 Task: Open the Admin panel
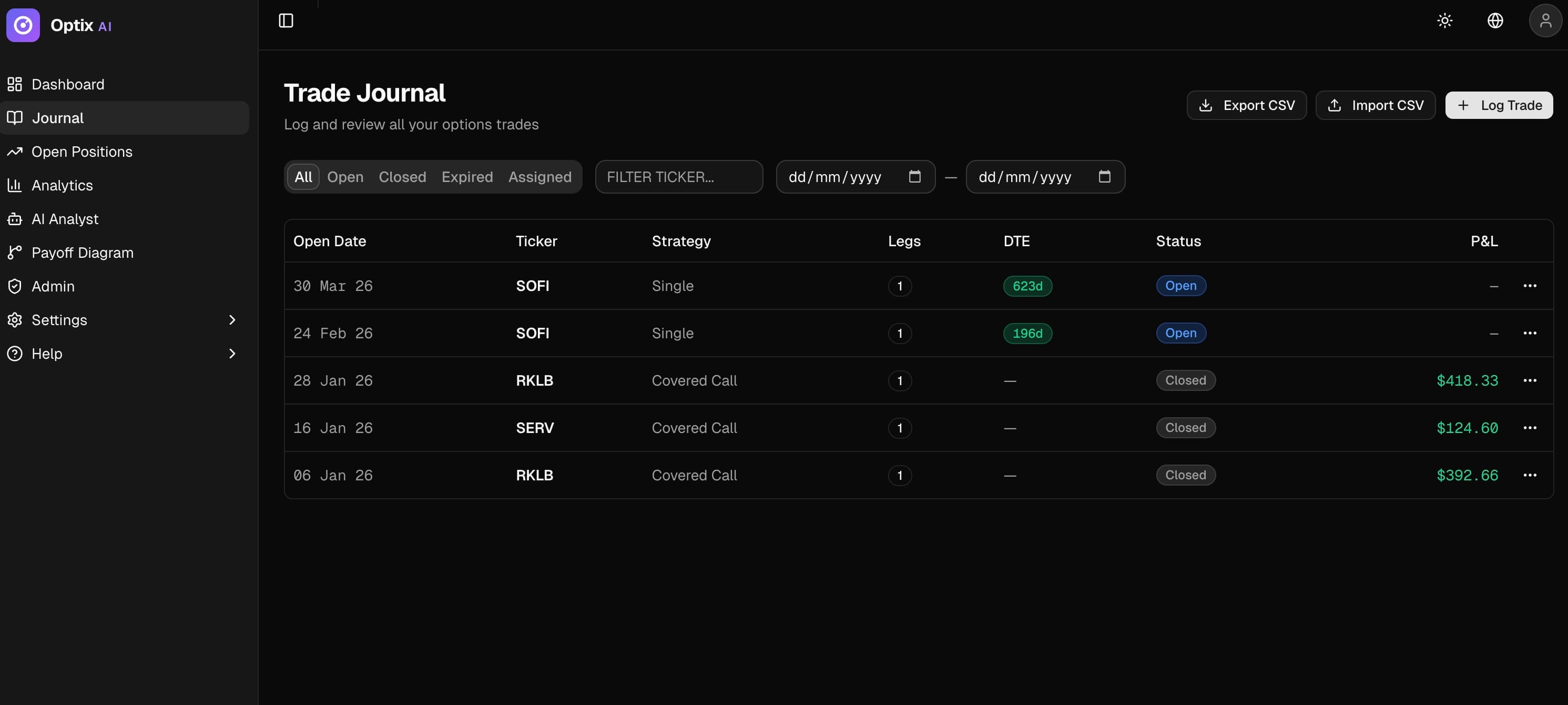(x=53, y=286)
